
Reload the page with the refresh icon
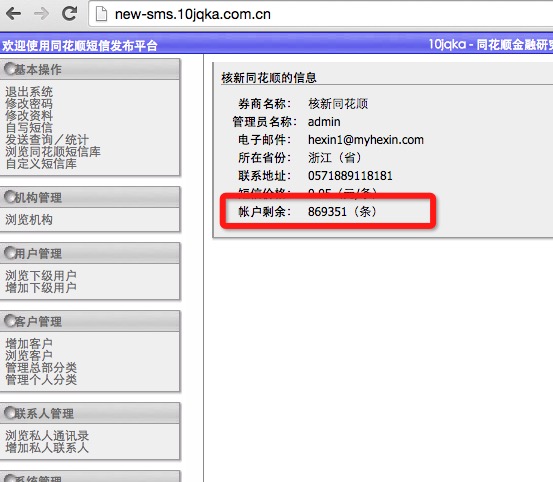point(69,14)
